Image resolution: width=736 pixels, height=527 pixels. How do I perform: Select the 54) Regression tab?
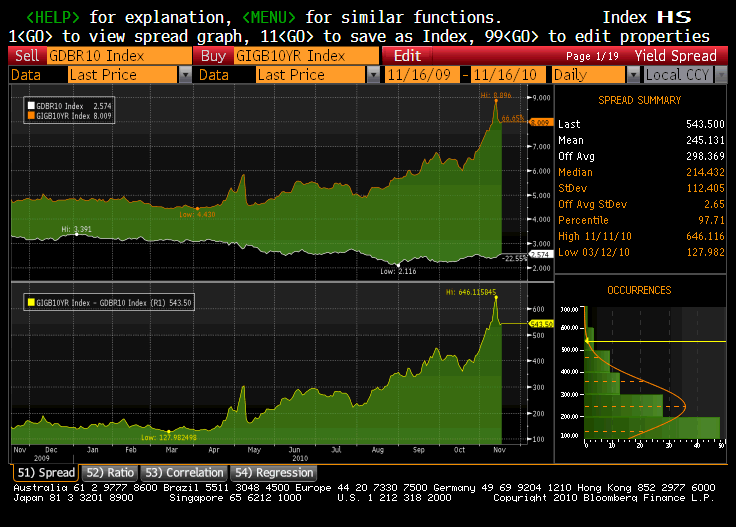(273, 472)
